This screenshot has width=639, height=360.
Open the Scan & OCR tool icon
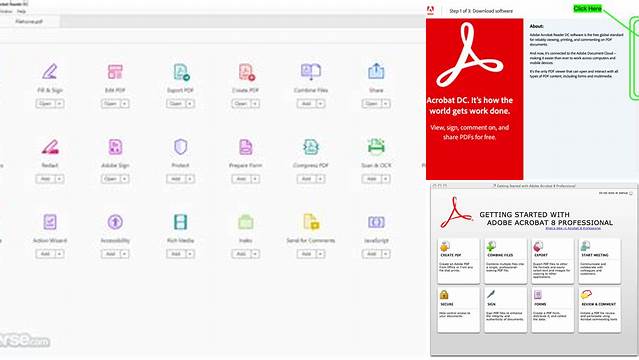coord(376,146)
